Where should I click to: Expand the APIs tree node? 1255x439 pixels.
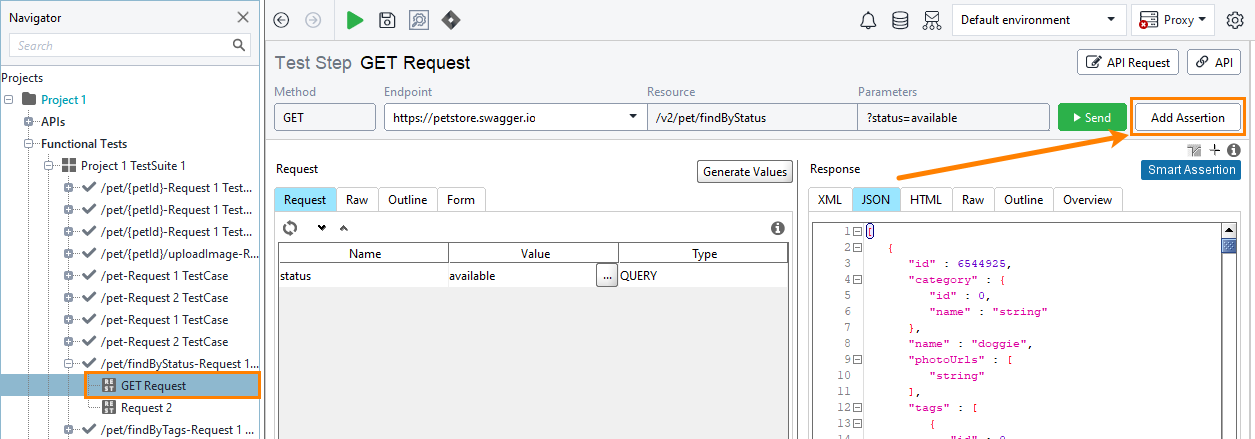(x=30, y=122)
